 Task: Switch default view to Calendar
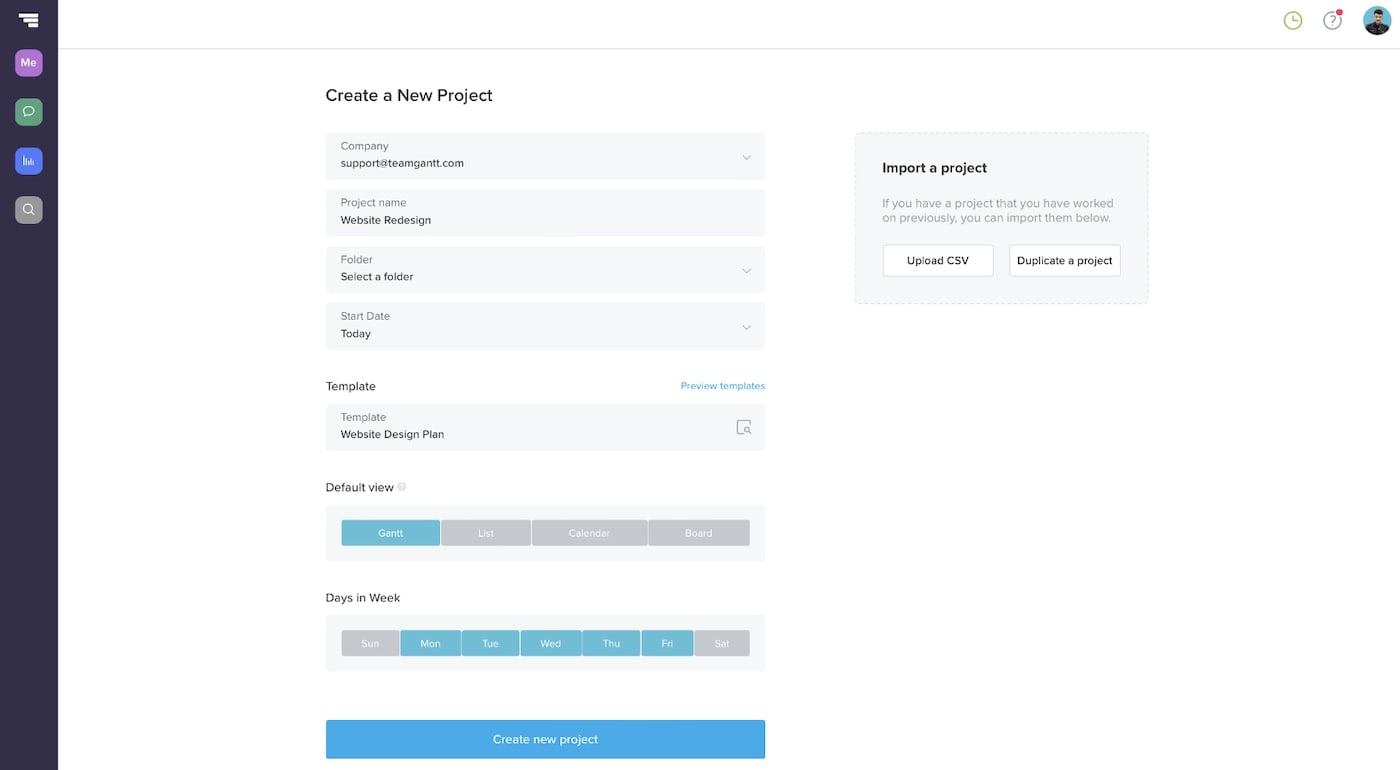[x=589, y=532]
